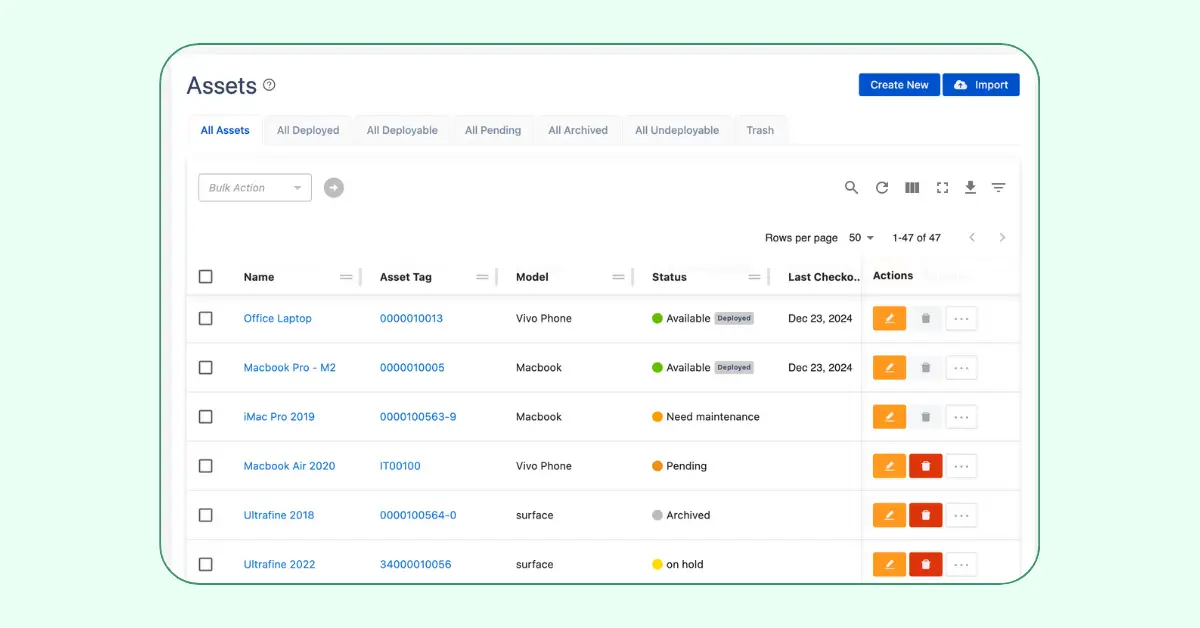Screen dimensions: 1200x628
Task: Open more actions for Ultrafine 2022
Action: 961,564
